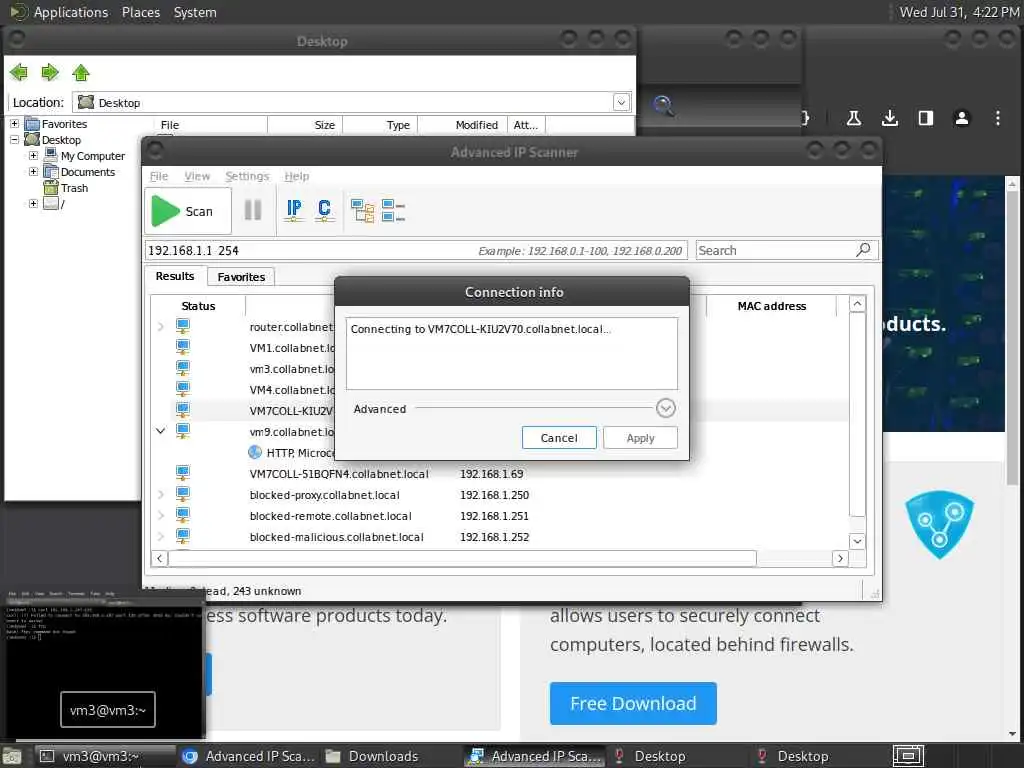Toggle the browser side panel icon
Screen dimensions: 1024x768
925,118
